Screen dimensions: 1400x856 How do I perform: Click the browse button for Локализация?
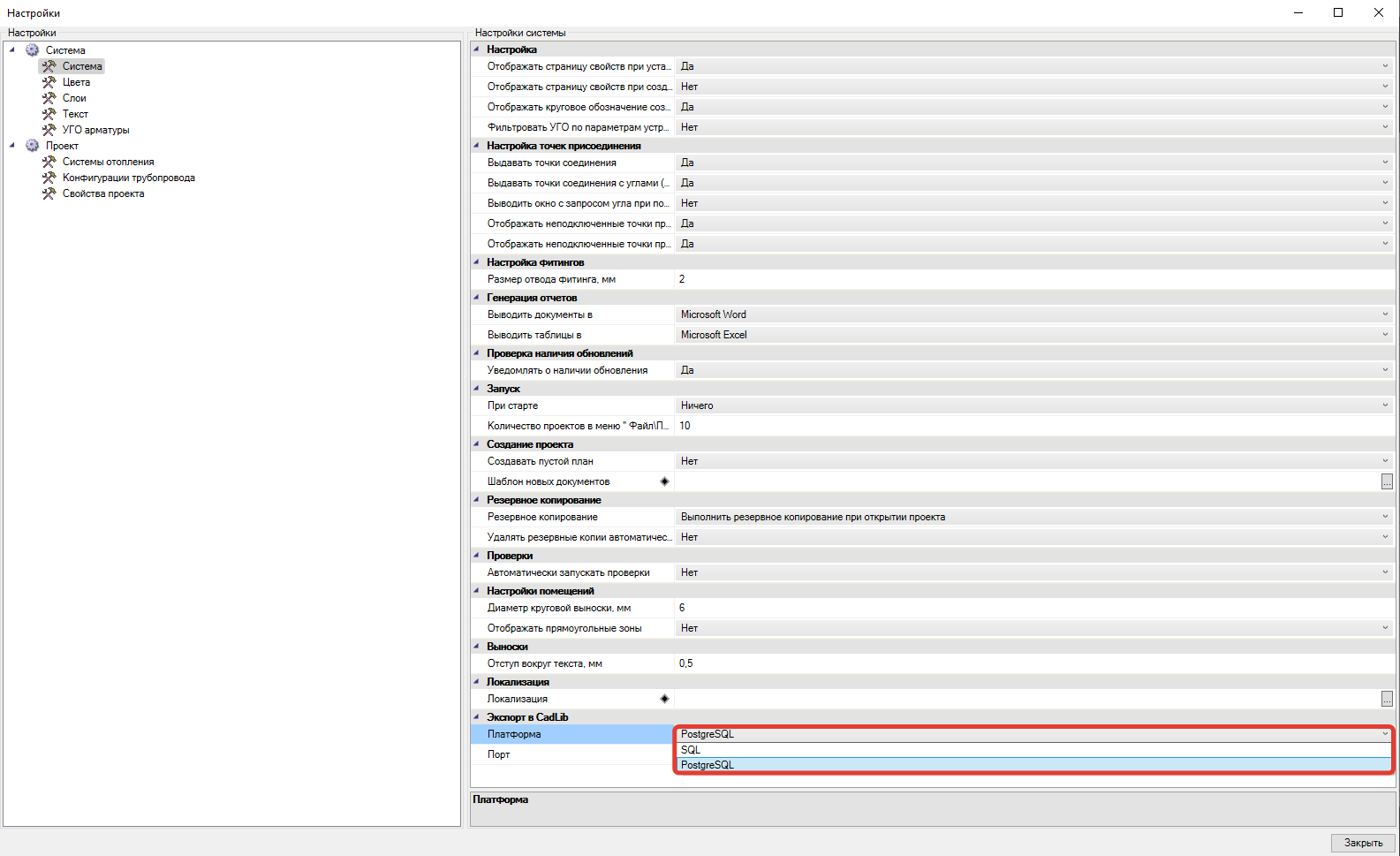pos(1387,699)
